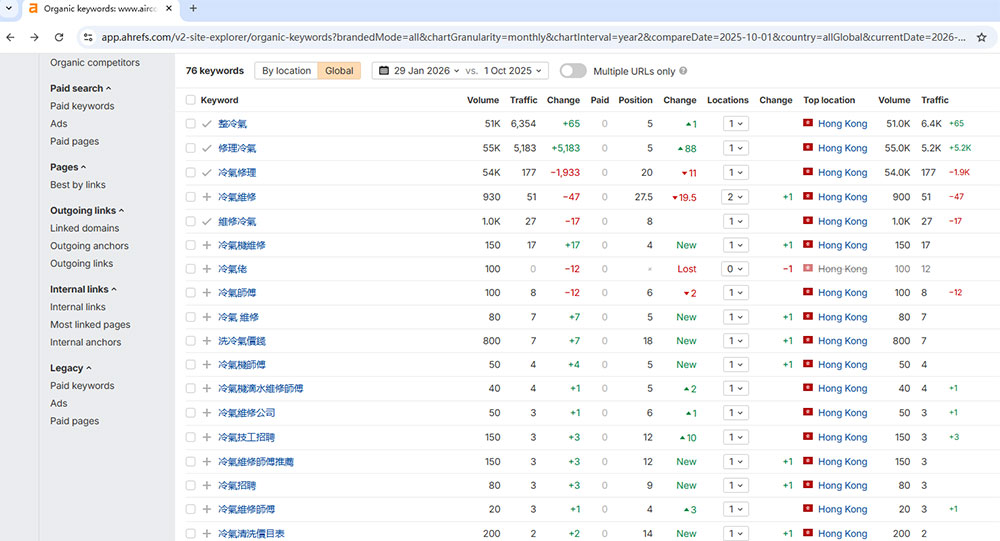The height and width of the screenshot is (541, 1000).
Task: Open the Locations dropdown for 整冷氣 row
Action: pos(735,124)
